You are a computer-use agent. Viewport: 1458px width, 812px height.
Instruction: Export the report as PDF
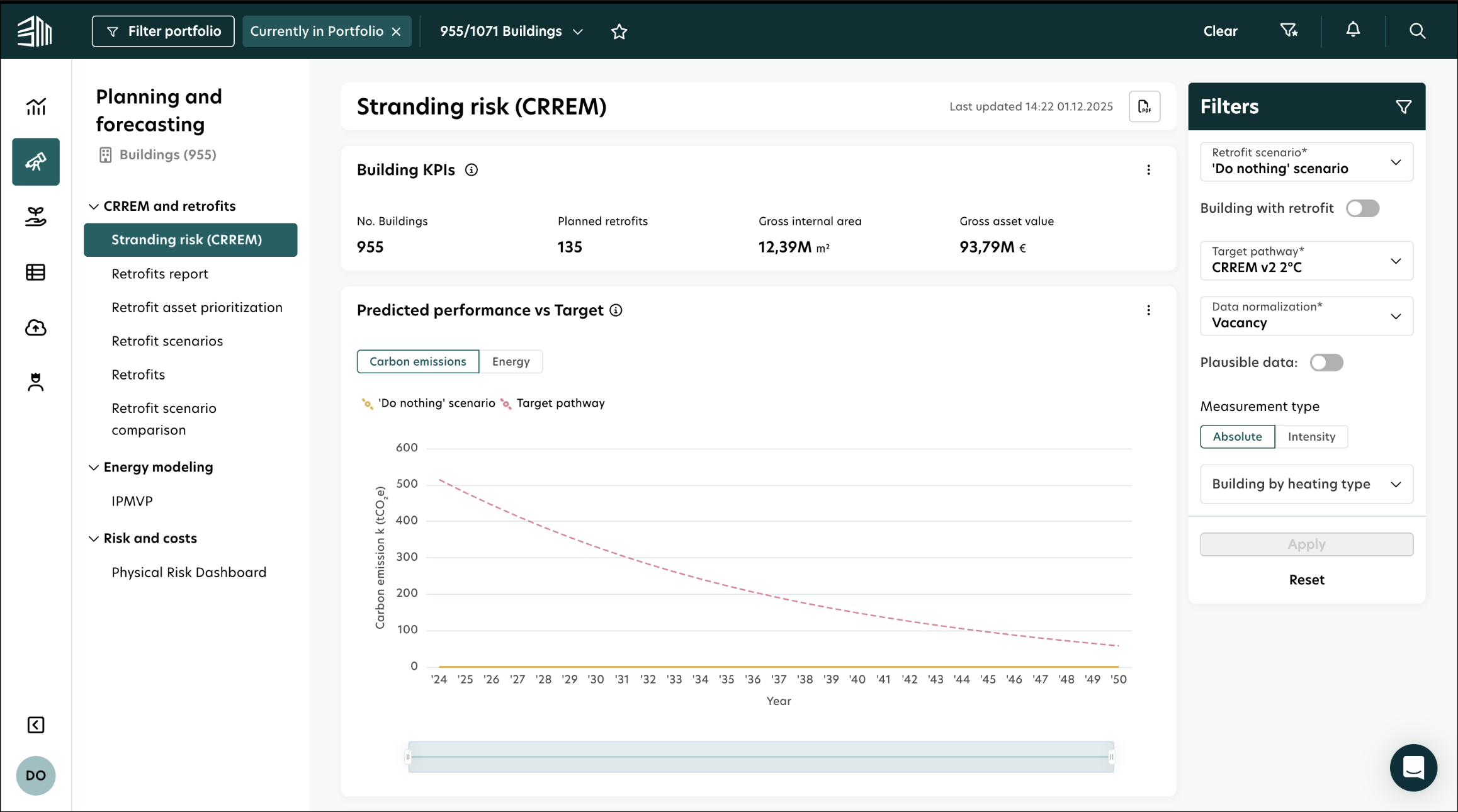(1144, 106)
